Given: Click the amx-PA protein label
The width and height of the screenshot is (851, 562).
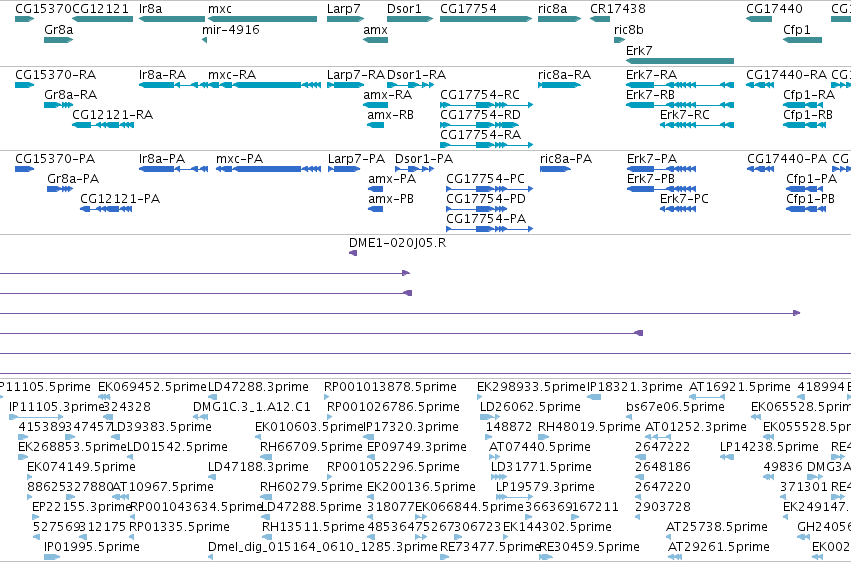Looking at the screenshot, I should pyautogui.click(x=392, y=179).
